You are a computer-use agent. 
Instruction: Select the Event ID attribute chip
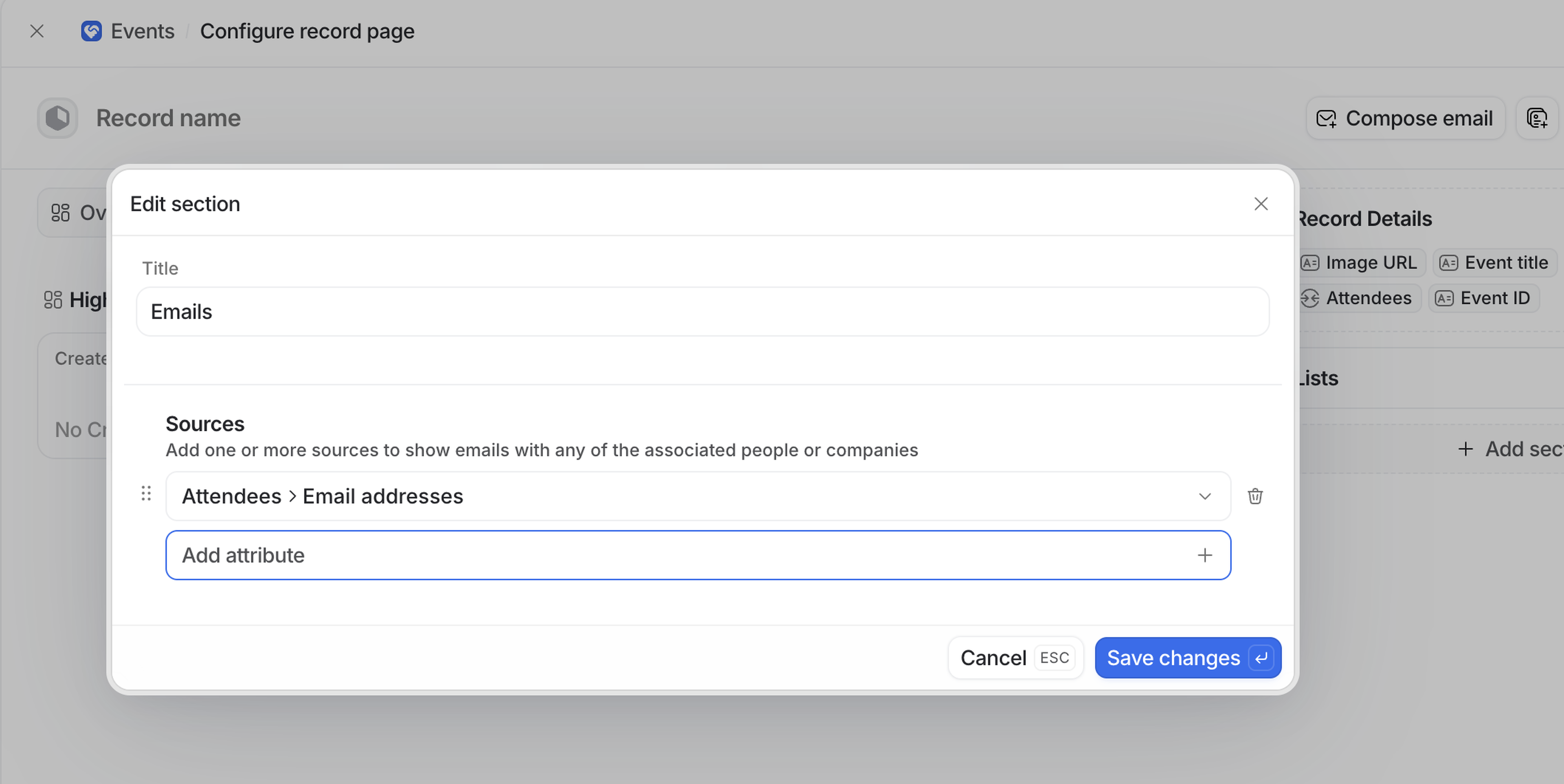tap(1483, 298)
